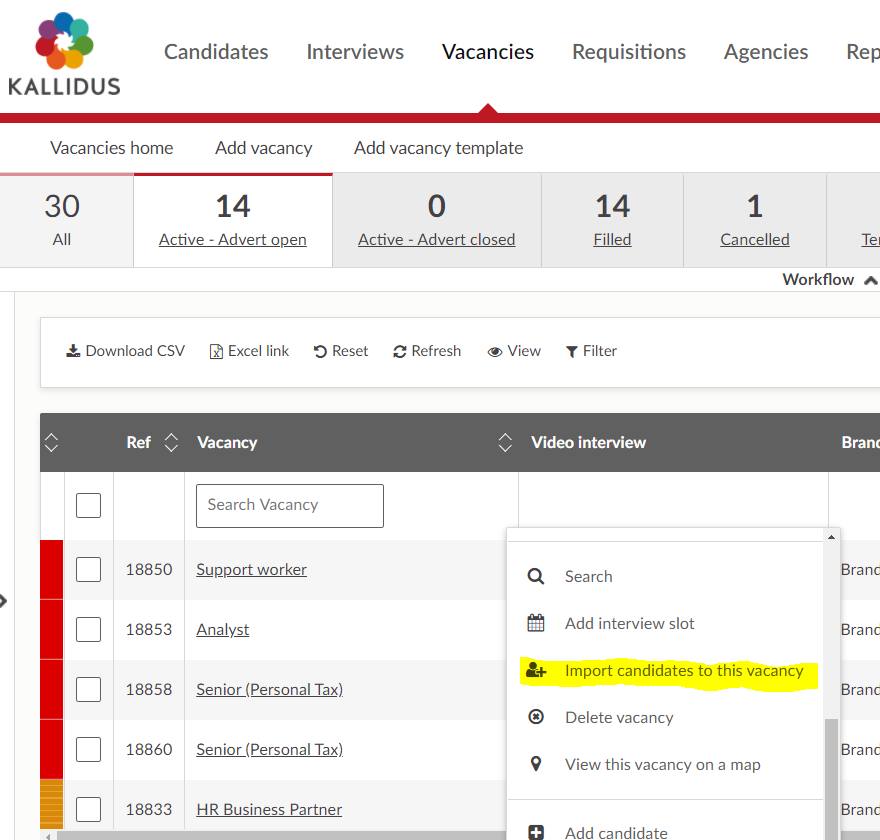Click the Delete vacancy icon
880x840 pixels.
click(x=536, y=717)
